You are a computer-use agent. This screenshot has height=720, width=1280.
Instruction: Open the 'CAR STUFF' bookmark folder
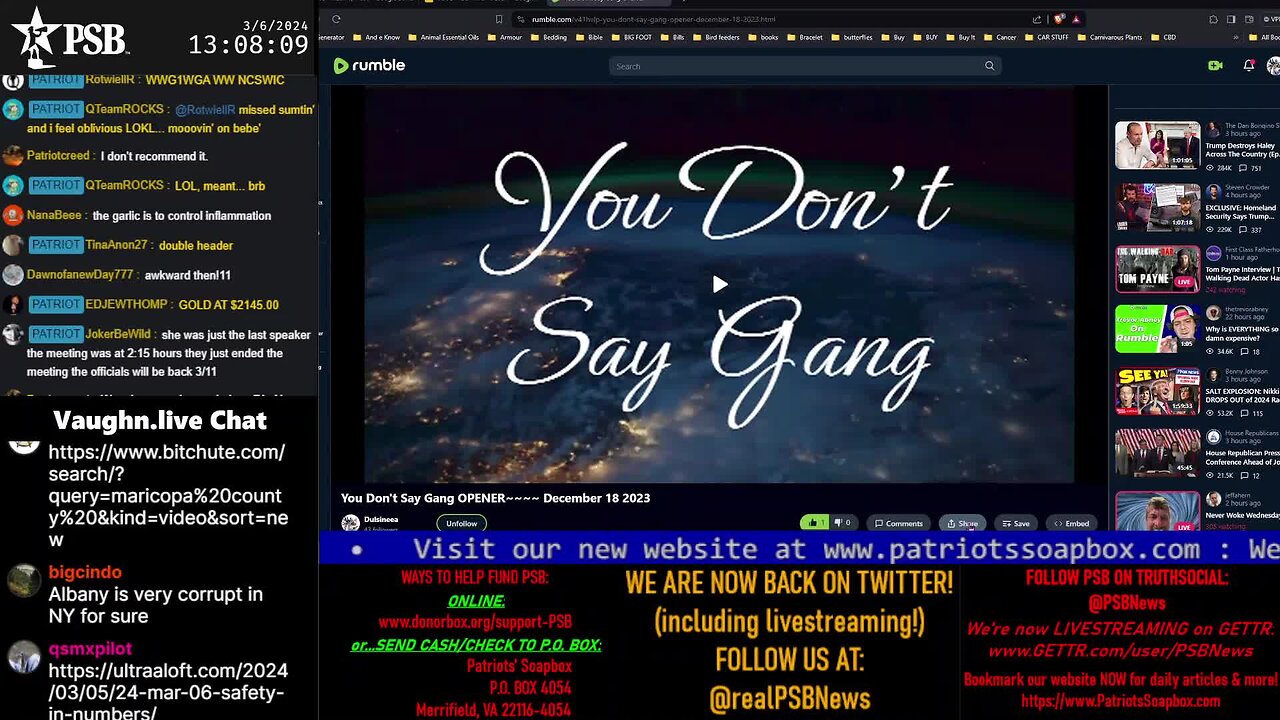(x=1049, y=37)
